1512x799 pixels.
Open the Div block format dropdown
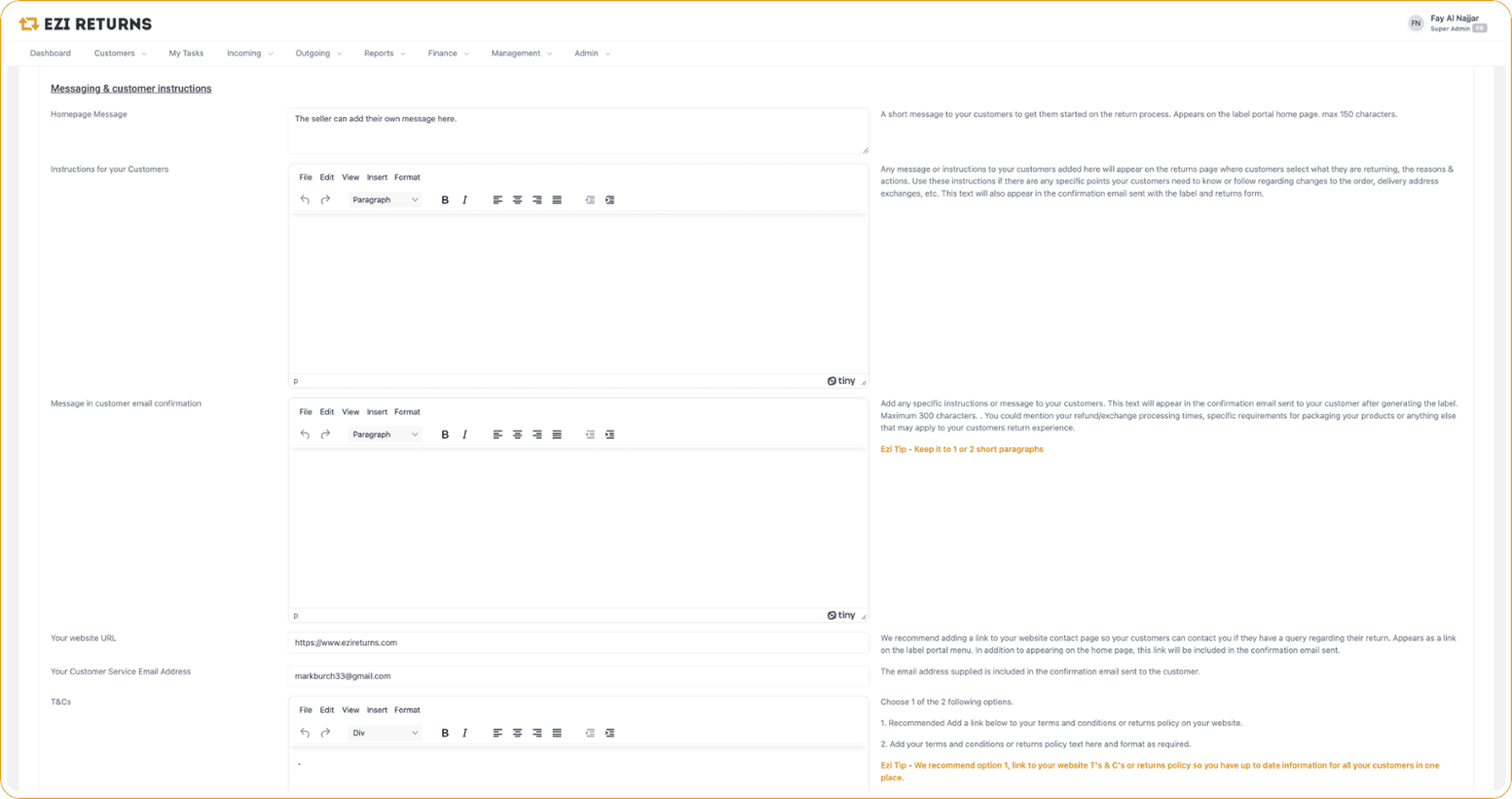point(385,733)
